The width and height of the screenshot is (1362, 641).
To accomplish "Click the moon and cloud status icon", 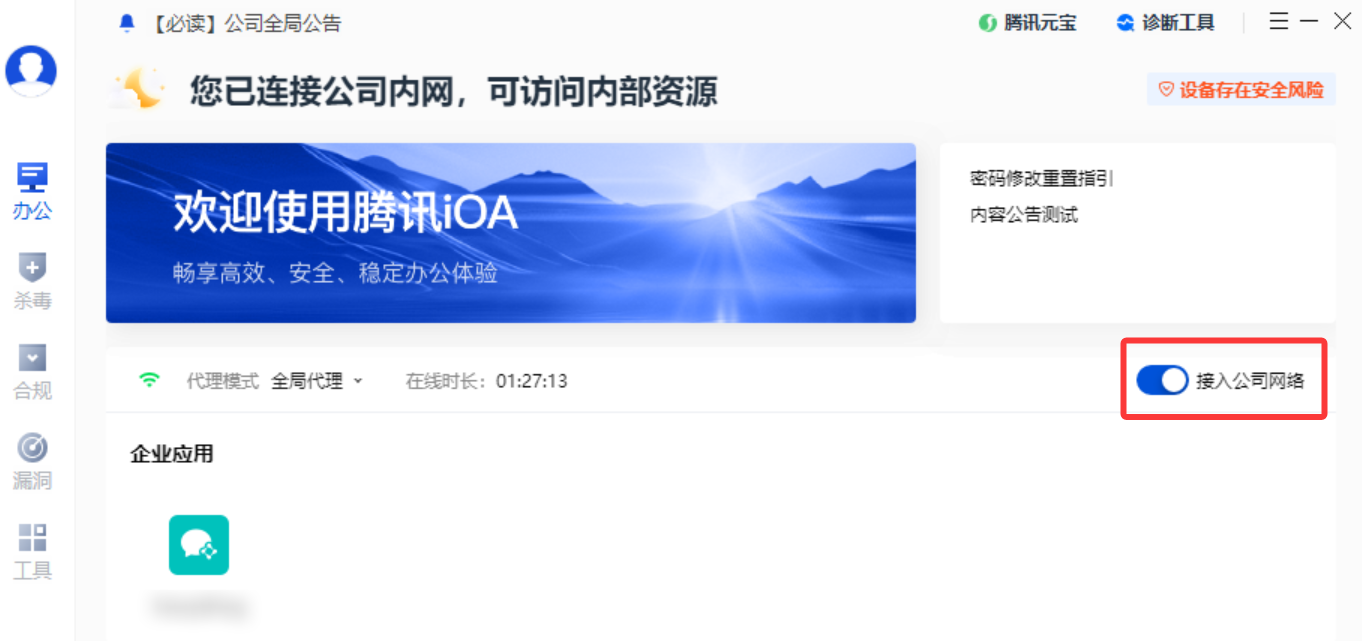I will coord(138,90).
